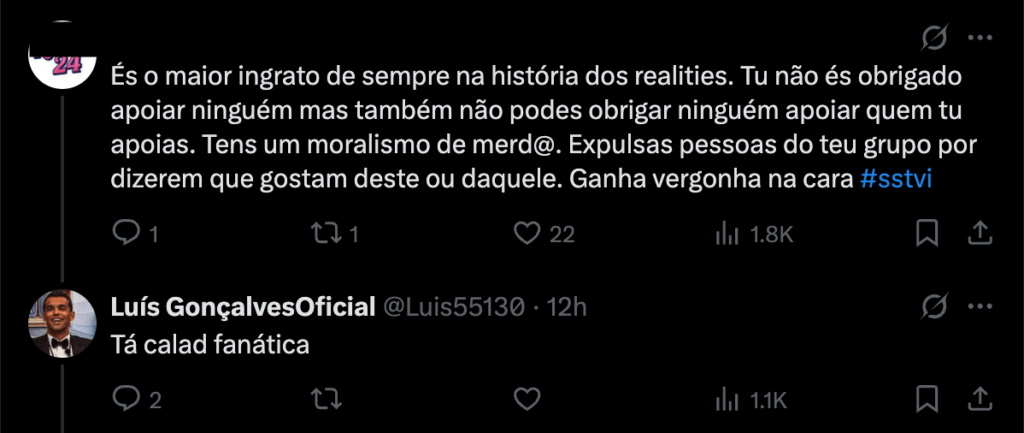Open the 12h timestamp permalink
Image resolution: width=1024 pixels, height=433 pixels.
pyautogui.click(x=565, y=306)
